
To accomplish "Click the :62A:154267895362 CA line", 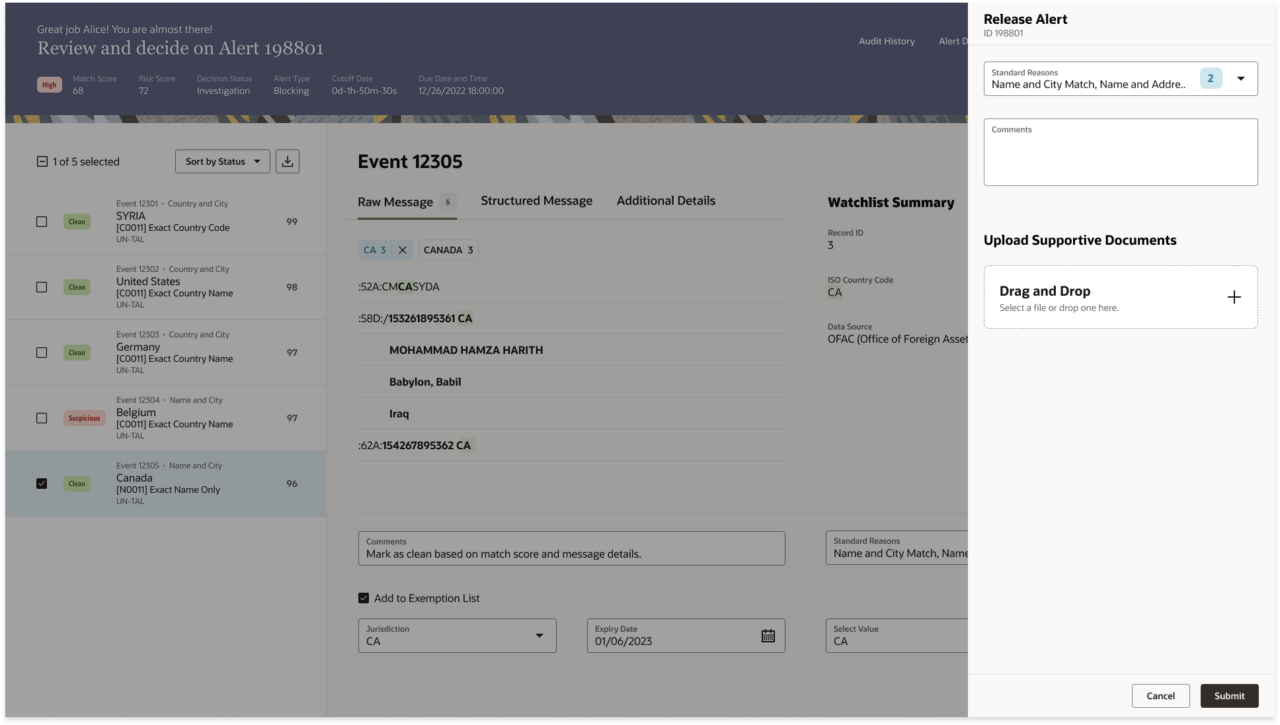I will 415,446.
